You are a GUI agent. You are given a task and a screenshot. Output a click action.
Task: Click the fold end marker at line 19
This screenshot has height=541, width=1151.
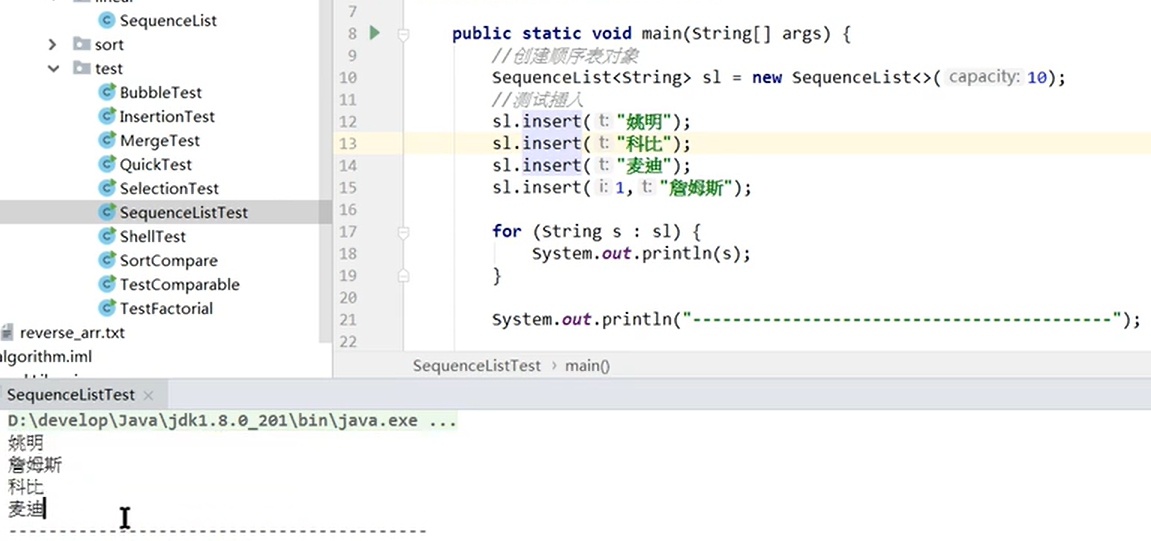403,276
